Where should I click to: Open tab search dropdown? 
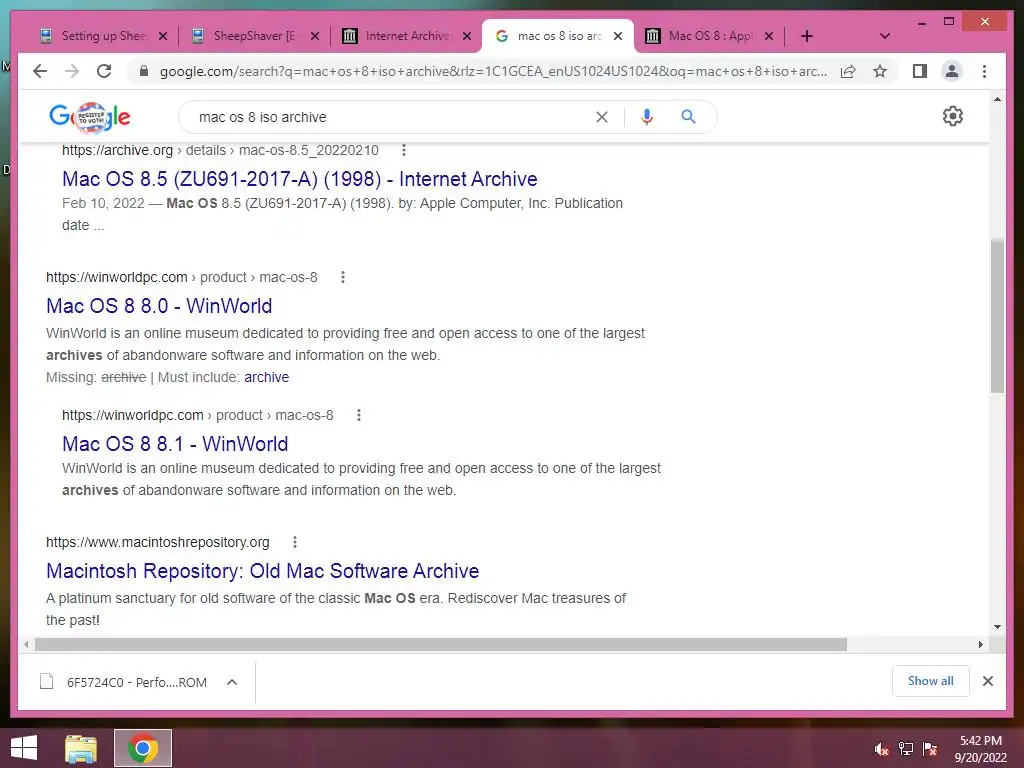coord(885,36)
